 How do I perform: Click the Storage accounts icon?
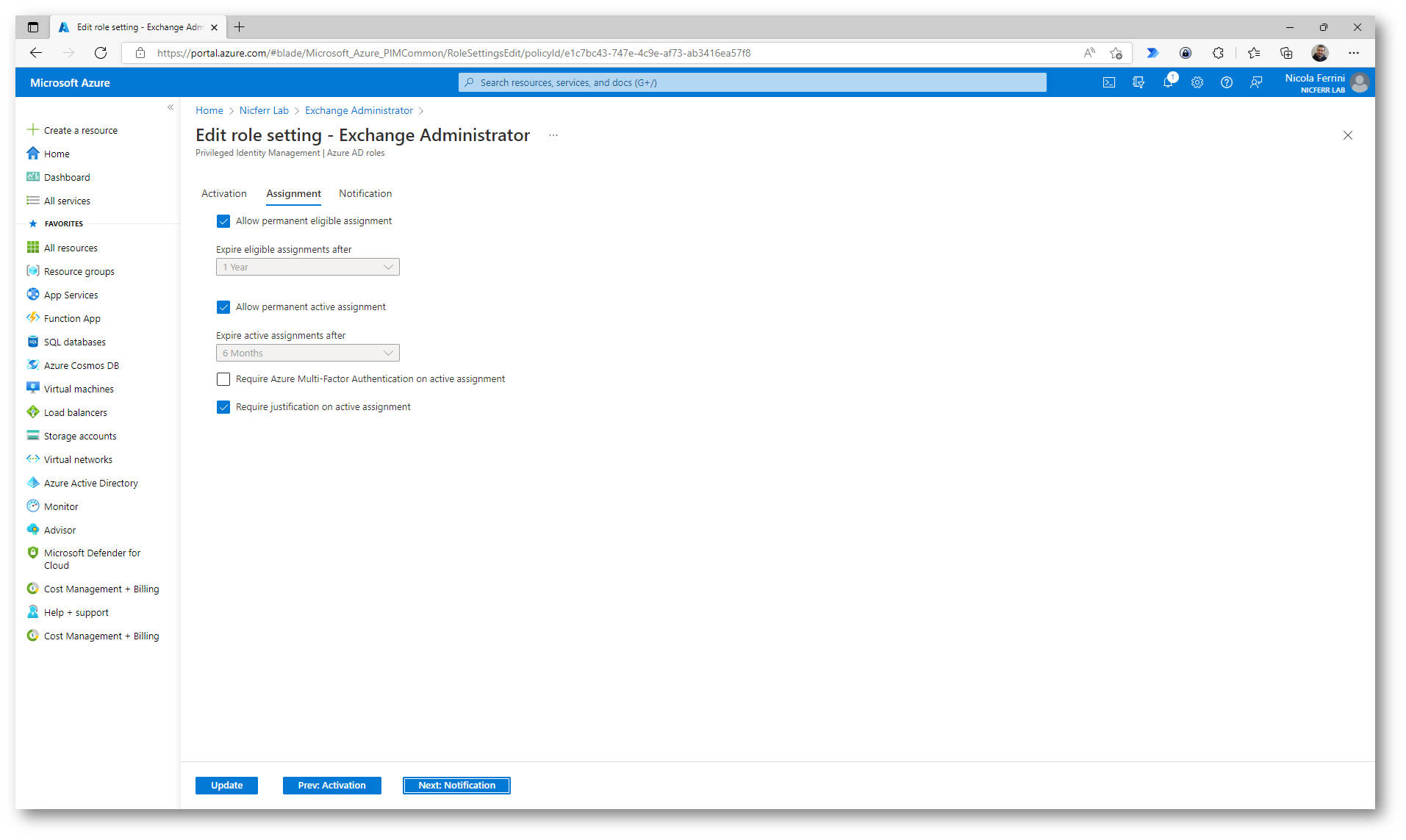tap(33, 436)
